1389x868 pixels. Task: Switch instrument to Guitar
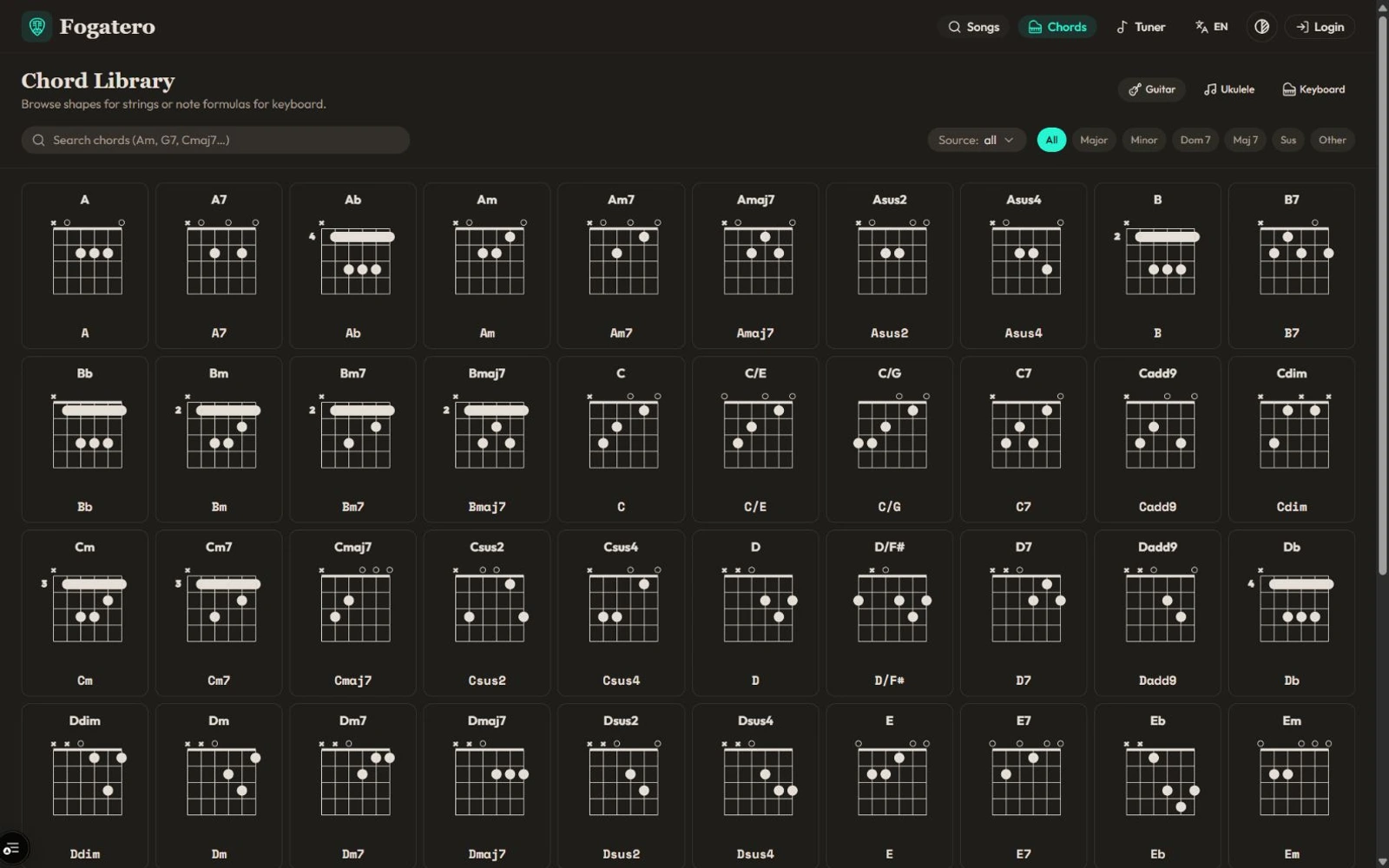click(x=1151, y=89)
